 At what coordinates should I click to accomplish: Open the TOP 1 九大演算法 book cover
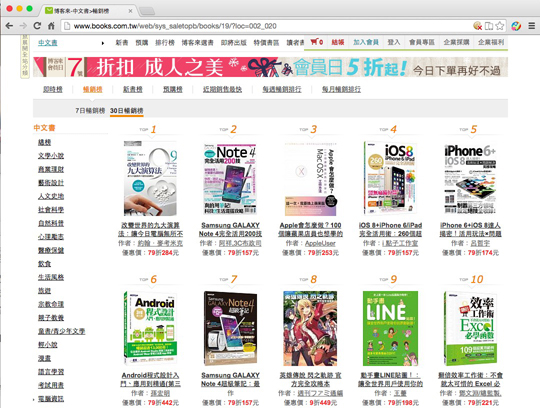(x=150, y=178)
